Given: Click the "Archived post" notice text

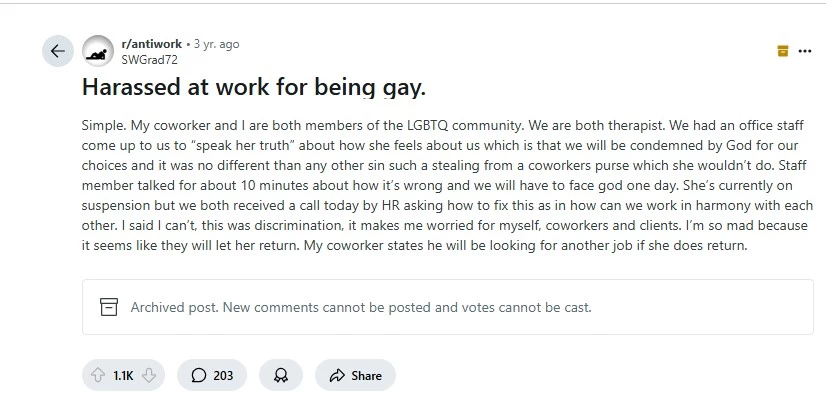Looking at the screenshot, I should coord(361,307).
